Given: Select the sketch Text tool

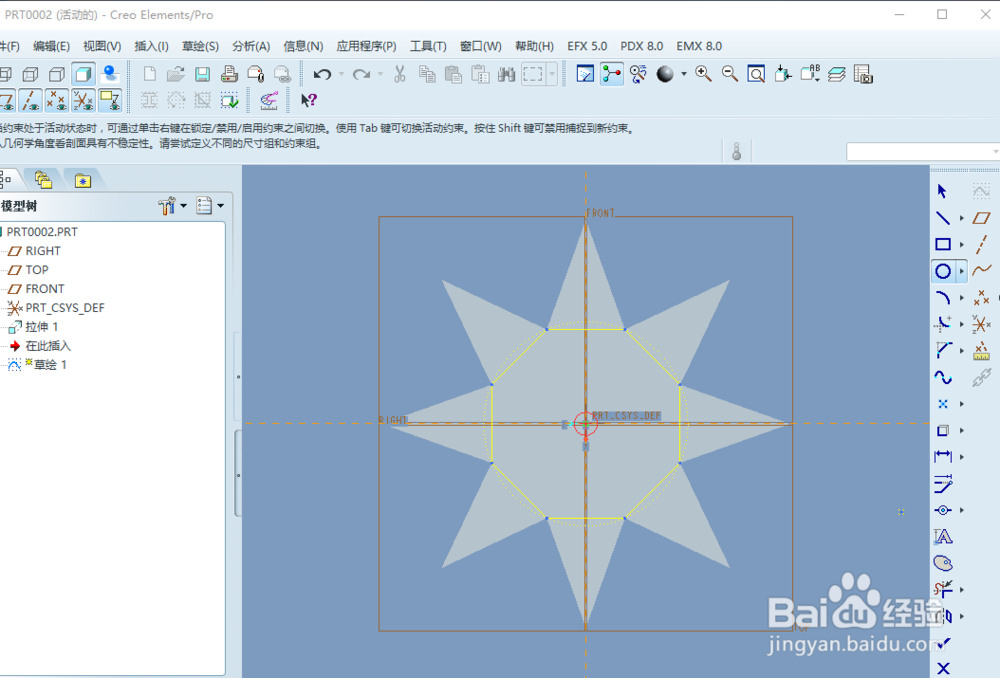Looking at the screenshot, I should pos(943,536).
